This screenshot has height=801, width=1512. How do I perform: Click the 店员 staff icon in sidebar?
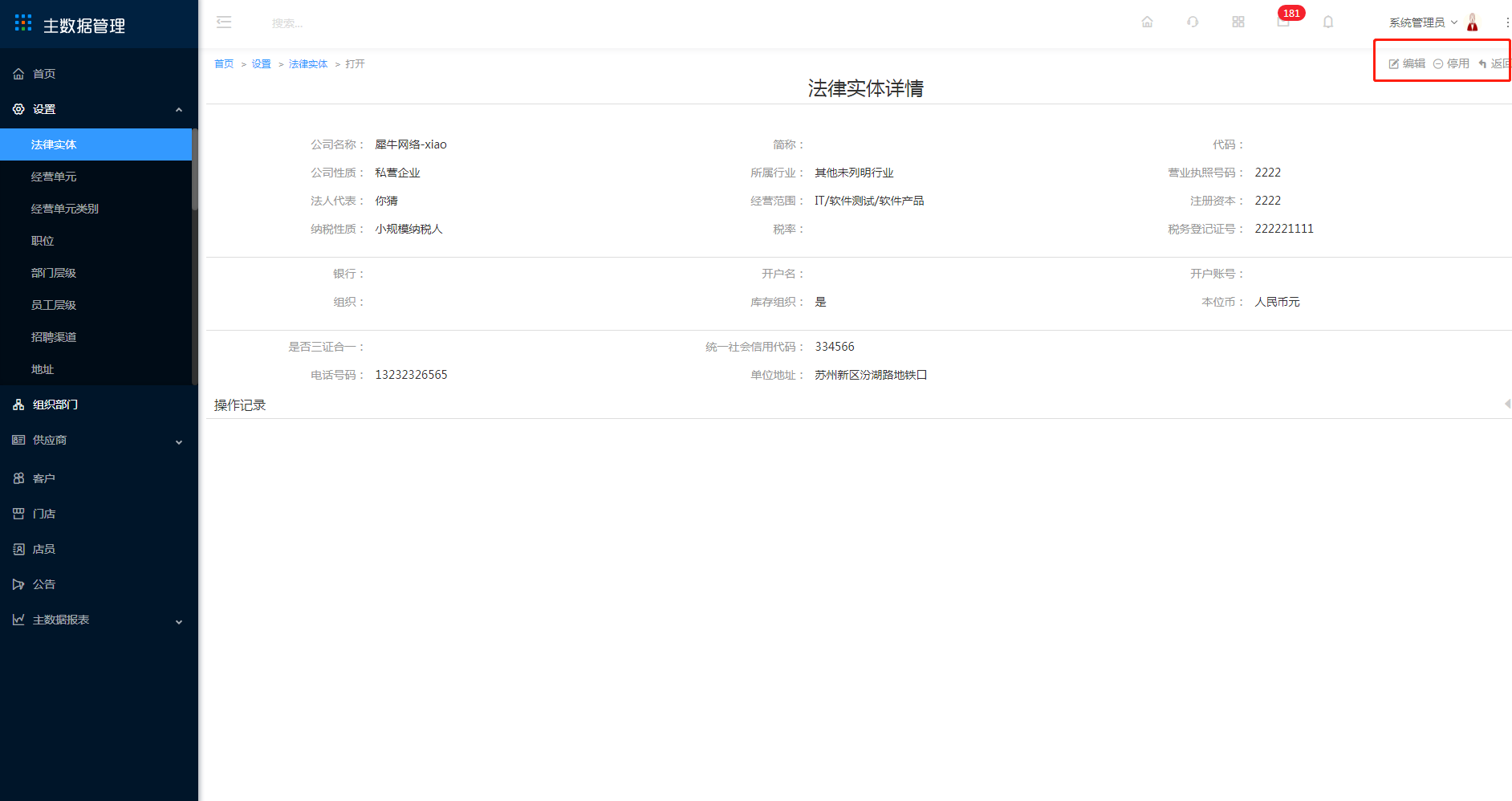point(18,549)
